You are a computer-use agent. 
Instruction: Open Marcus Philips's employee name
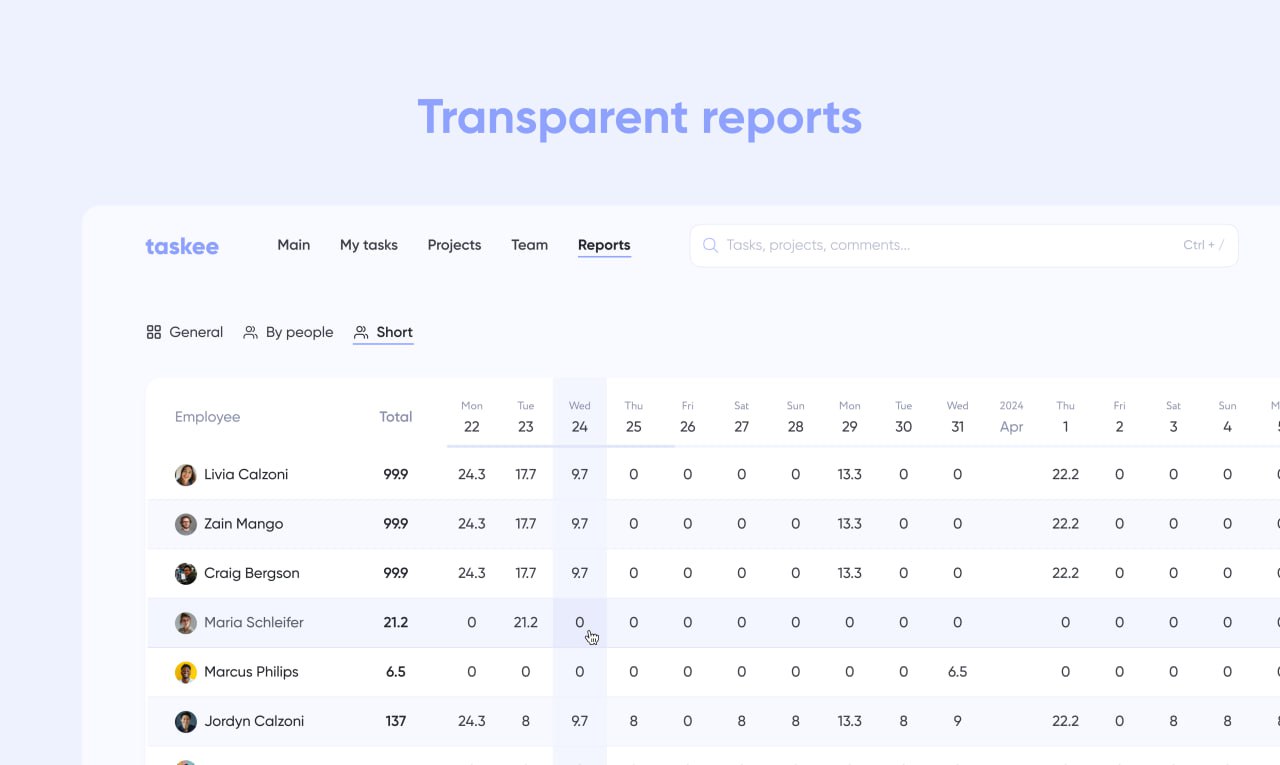pyautogui.click(x=251, y=672)
